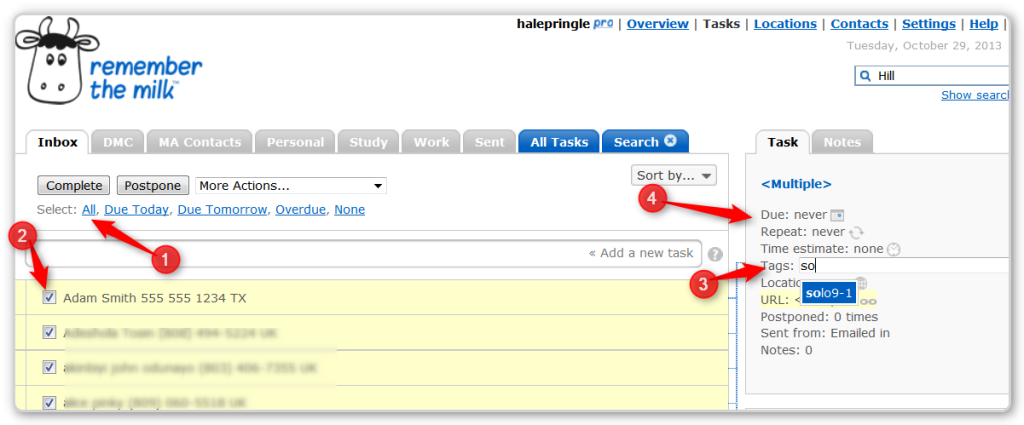
Task: Switch to the Inbox tab
Action: [x=57, y=142]
